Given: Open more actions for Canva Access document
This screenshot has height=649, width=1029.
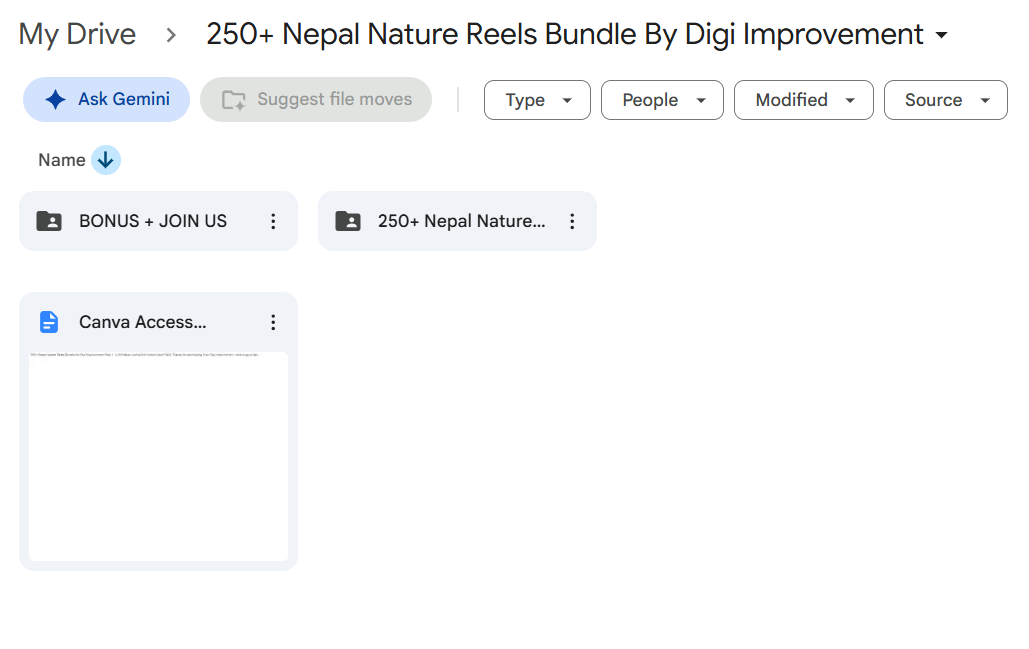Looking at the screenshot, I should pos(273,322).
